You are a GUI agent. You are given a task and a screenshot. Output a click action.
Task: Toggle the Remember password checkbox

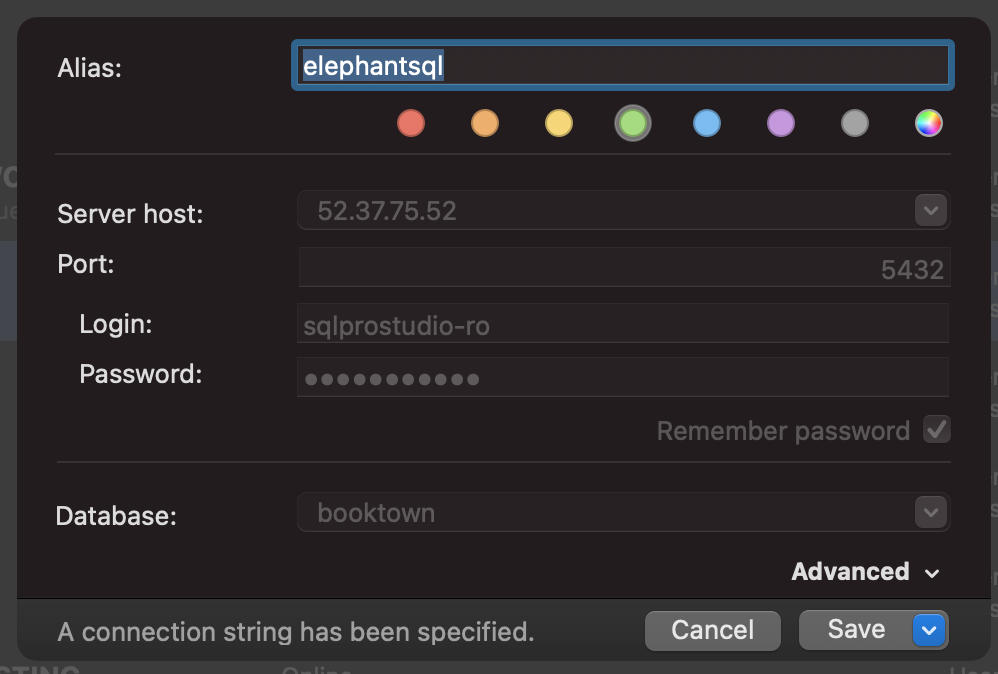(936, 430)
